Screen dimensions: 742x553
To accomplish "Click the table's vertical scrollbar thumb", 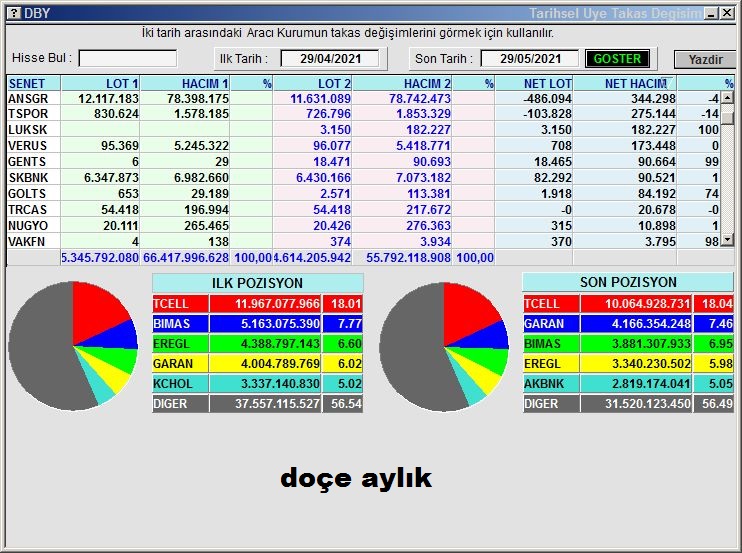I will click(727, 116).
